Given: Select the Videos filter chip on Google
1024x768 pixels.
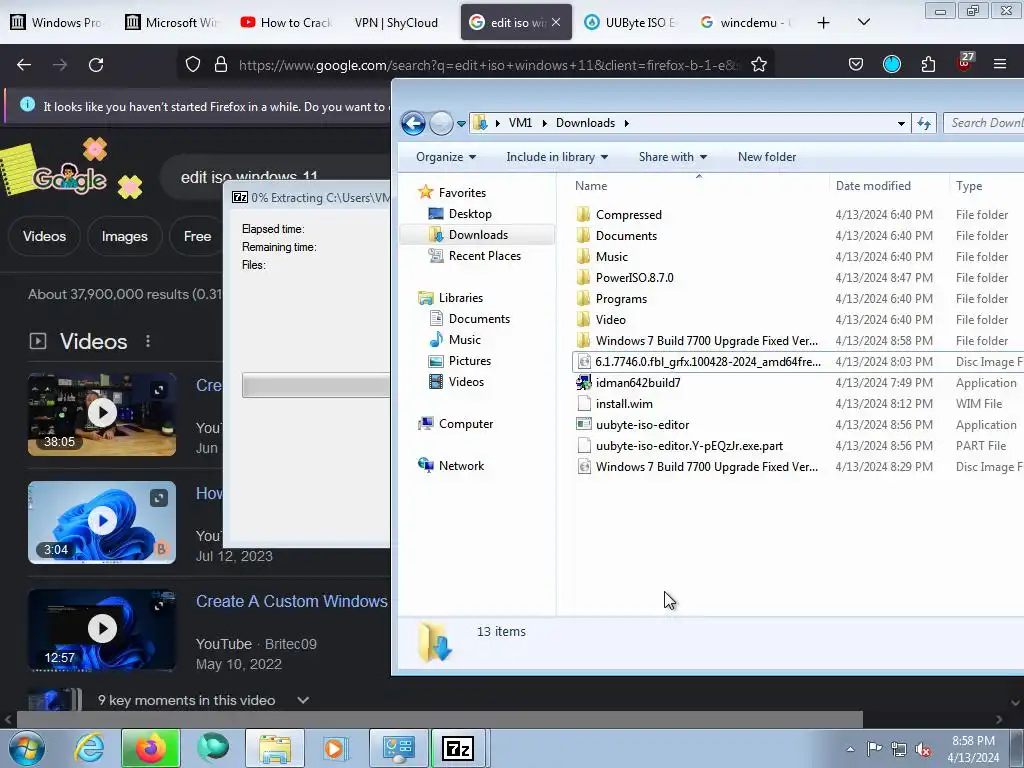Looking at the screenshot, I should tap(44, 236).
